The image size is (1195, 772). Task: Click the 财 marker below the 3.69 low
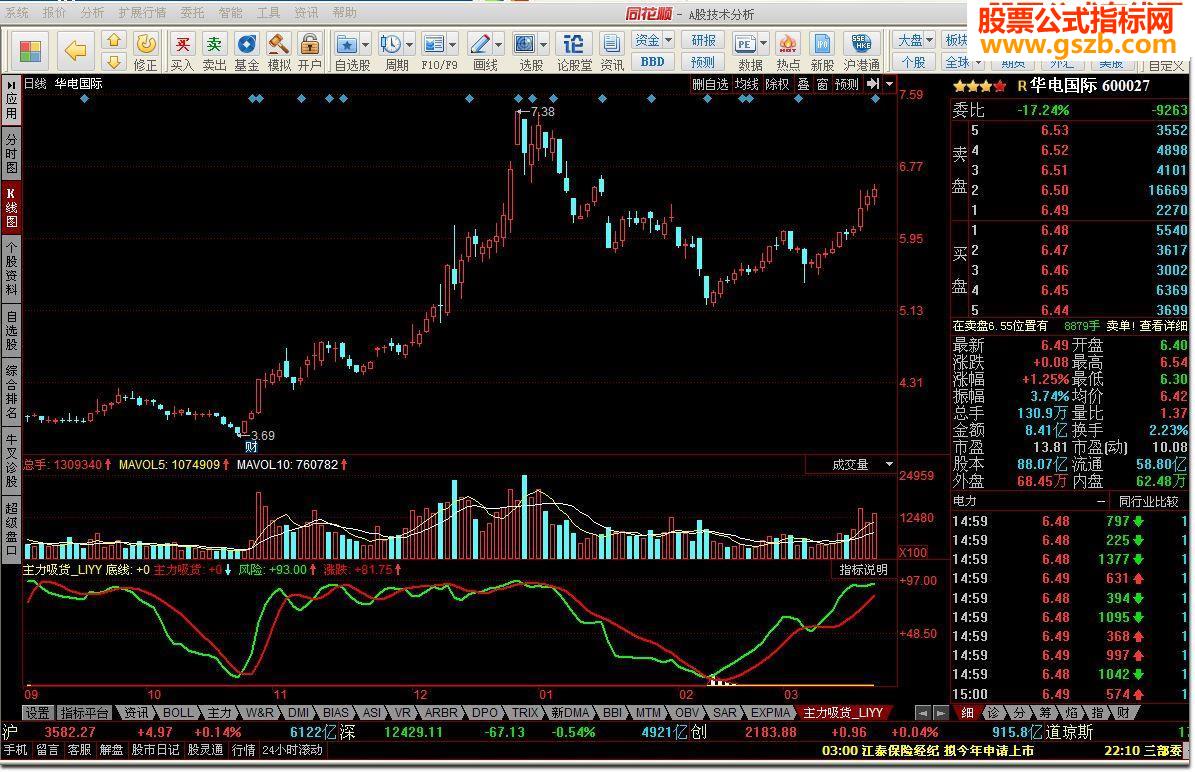point(251,447)
